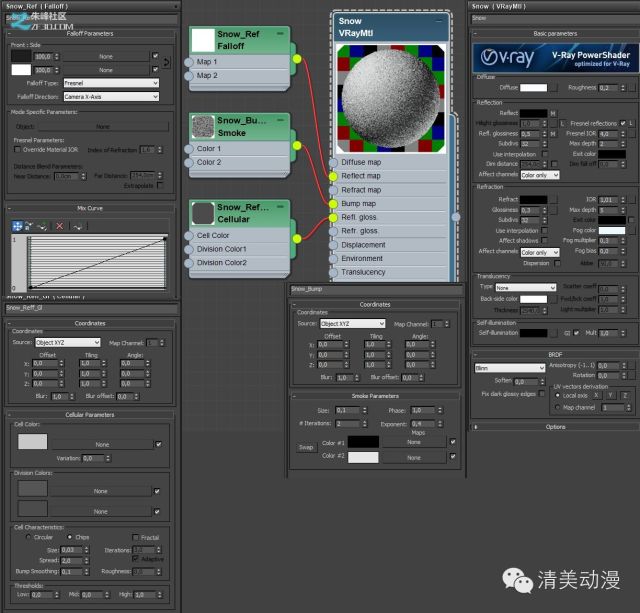
Task: Click the Swap button in Smoke Parameters
Action: 306,447
